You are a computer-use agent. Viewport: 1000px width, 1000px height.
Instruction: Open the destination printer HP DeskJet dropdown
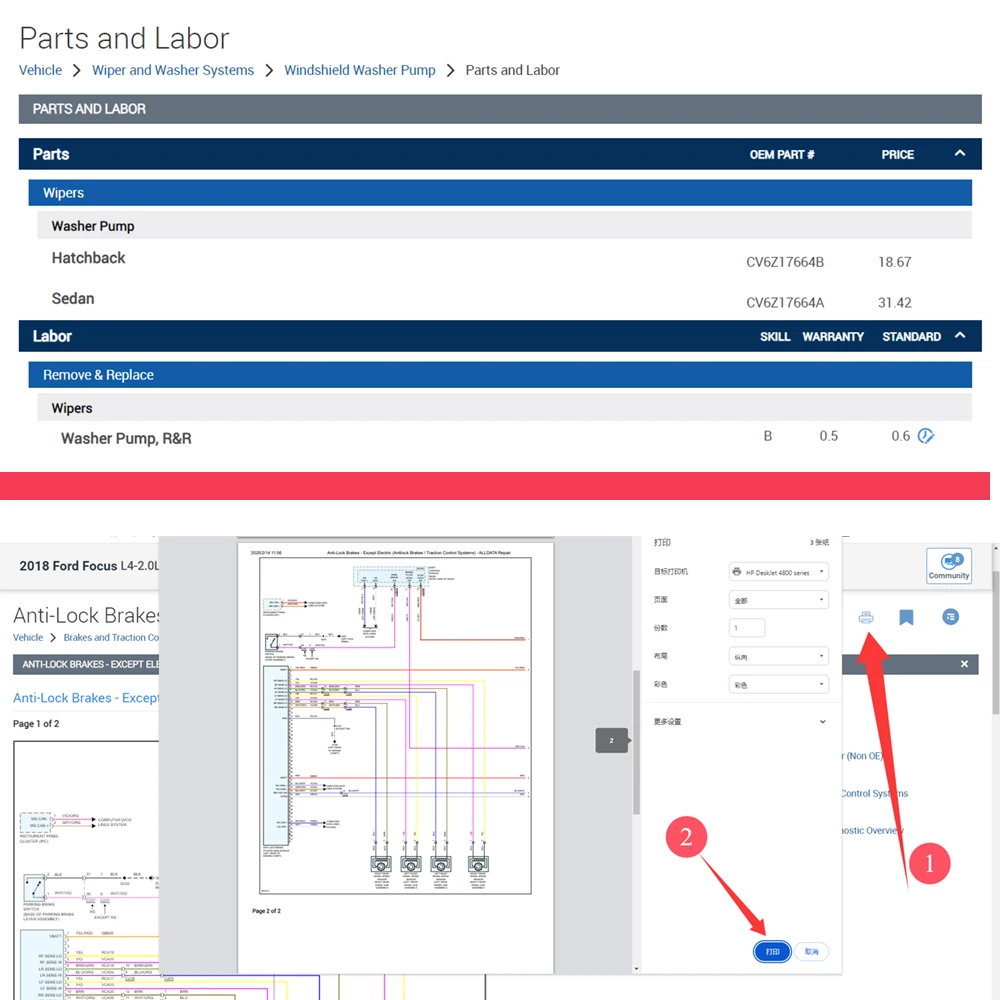779,571
